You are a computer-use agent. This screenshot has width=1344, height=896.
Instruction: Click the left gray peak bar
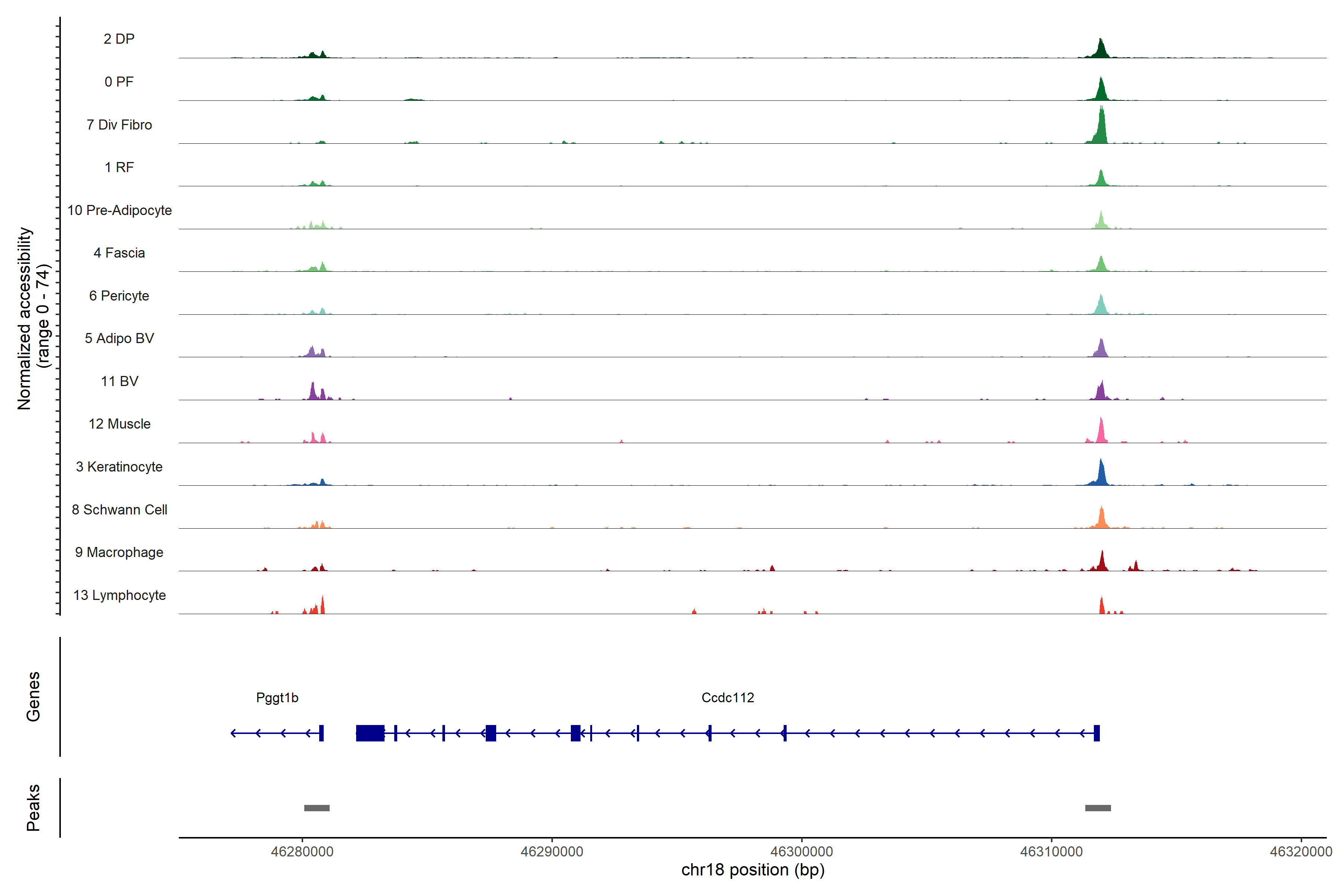pos(317,808)
